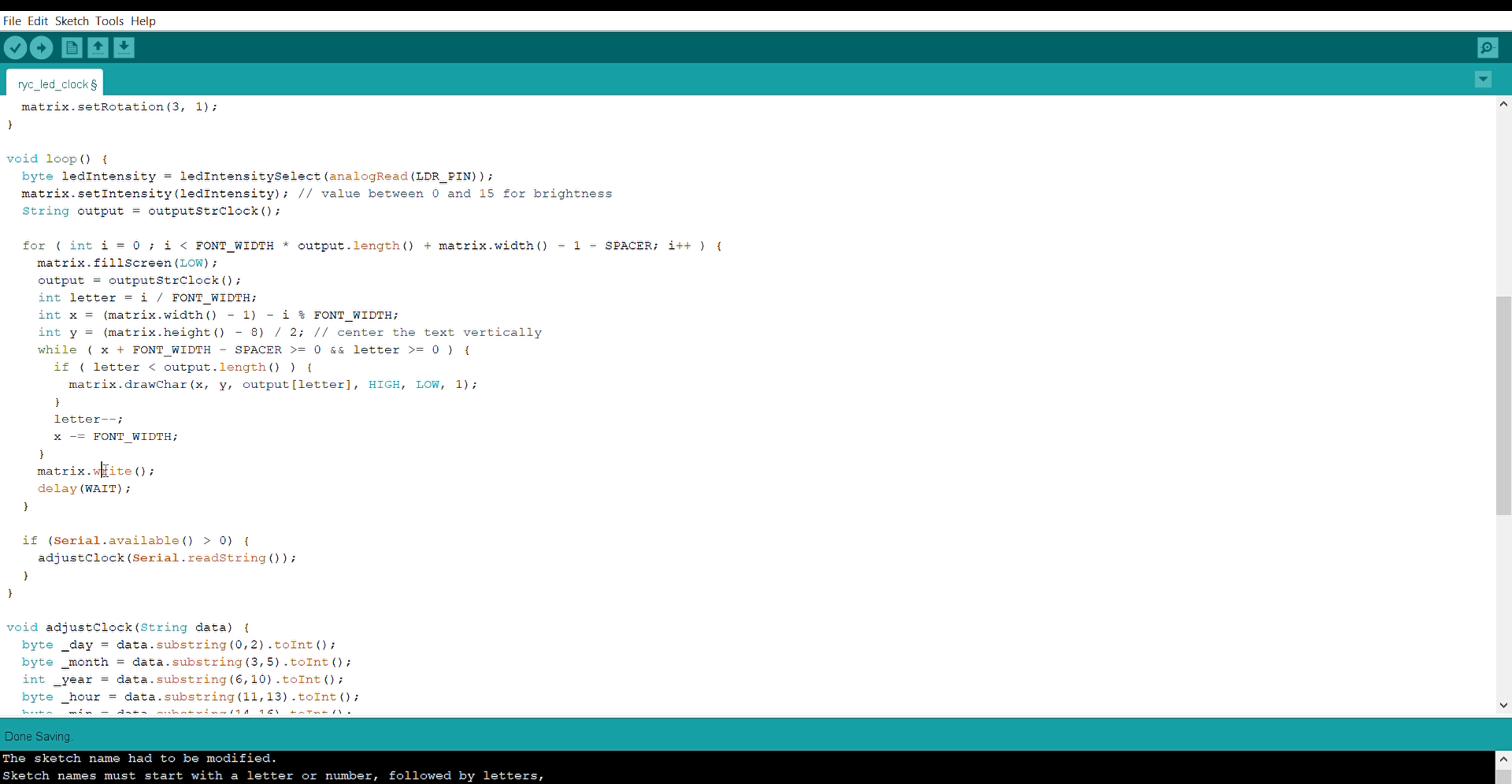
Task: Click the console scroll up arrow
Action: pyautogui.click(x=1503, y=760)
